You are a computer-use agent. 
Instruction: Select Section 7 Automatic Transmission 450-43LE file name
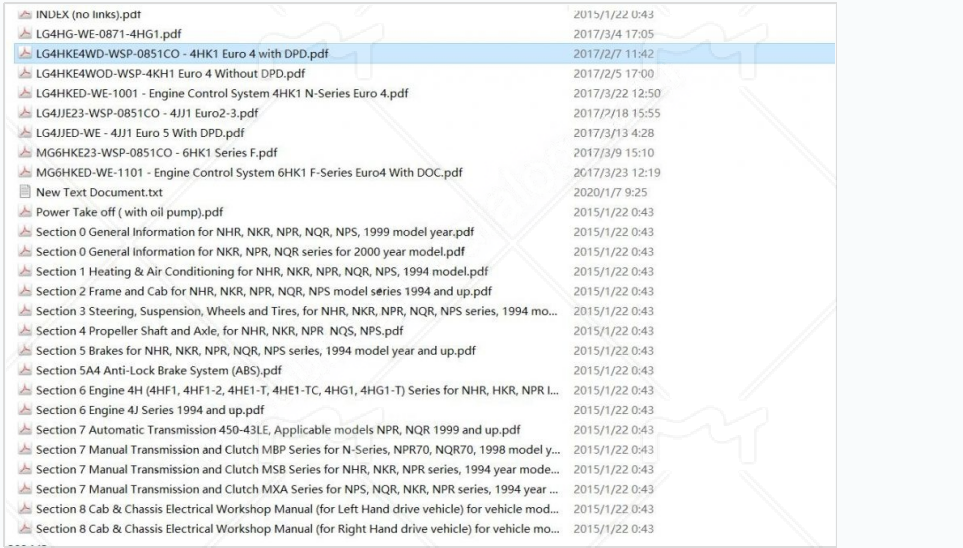point(278,430)
